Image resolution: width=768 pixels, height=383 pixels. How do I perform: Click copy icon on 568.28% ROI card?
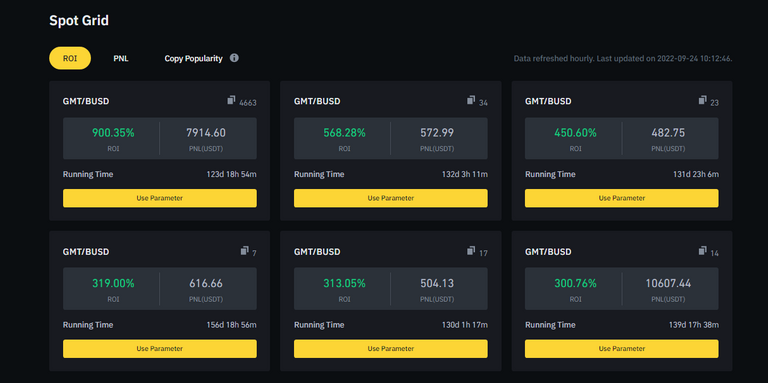471,100
